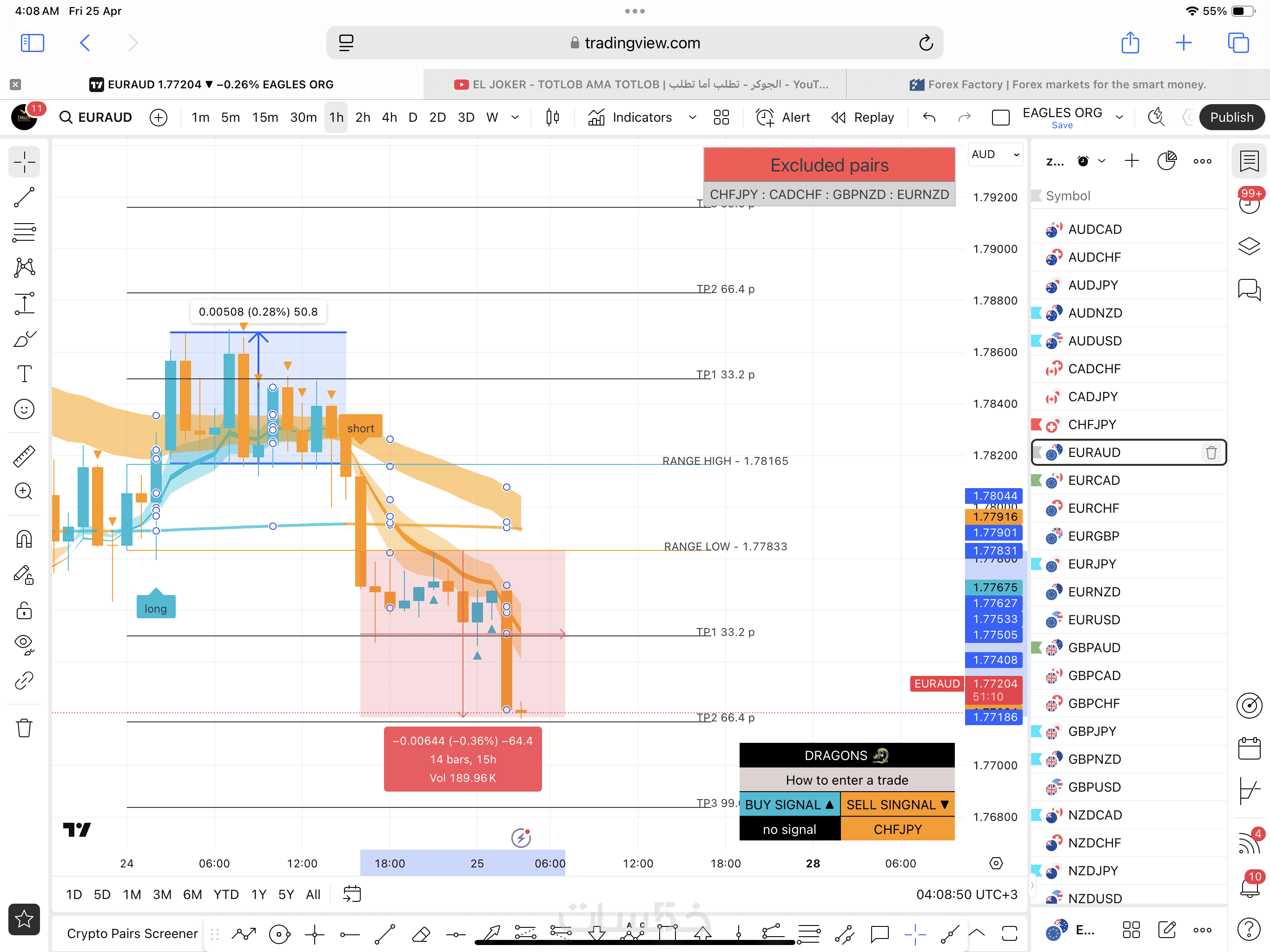Toggle magnet mode for drawings
Screen dimensions: 1270x952
click(x=24, y=539)
